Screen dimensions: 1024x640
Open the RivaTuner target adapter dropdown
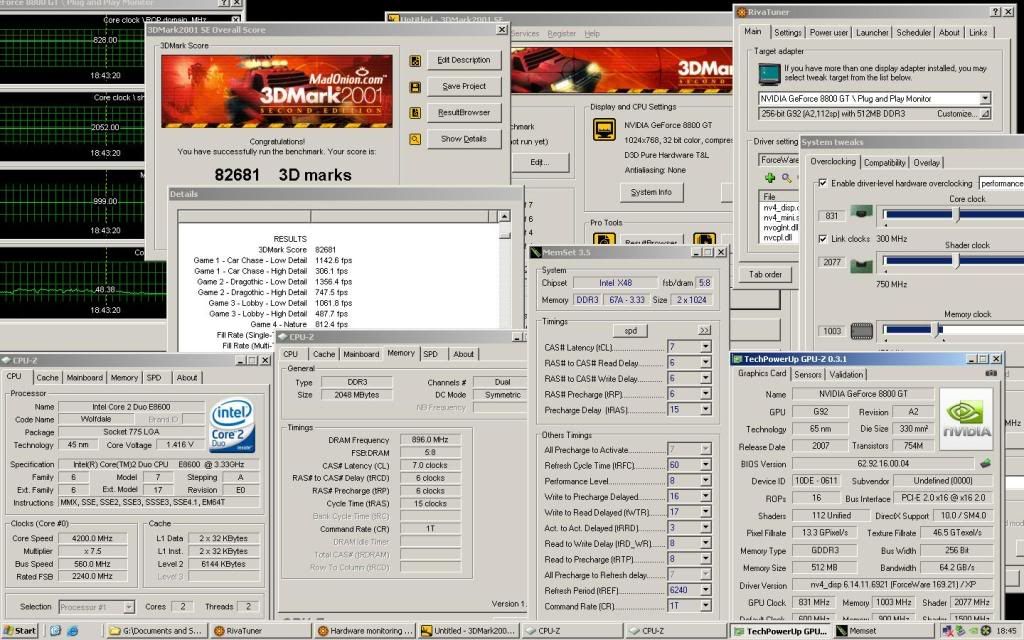click(984, 98)
